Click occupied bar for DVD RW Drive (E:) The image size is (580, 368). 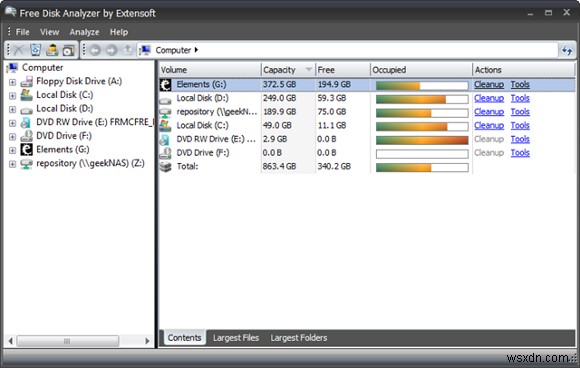click(x=422, y=140)
